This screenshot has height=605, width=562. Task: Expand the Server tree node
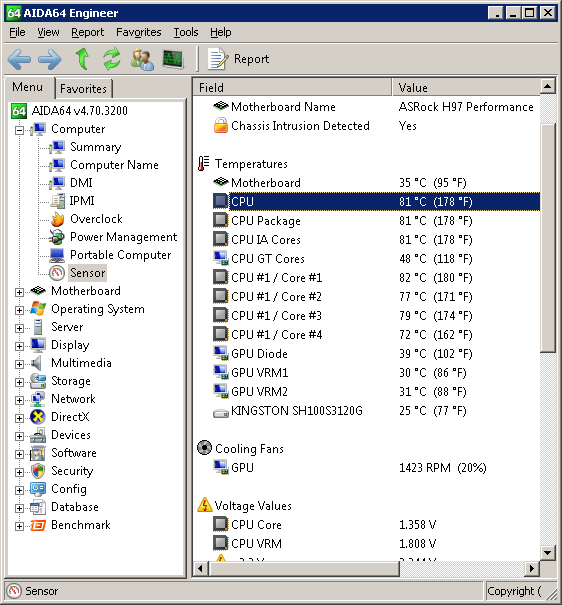tap(19, 328)
